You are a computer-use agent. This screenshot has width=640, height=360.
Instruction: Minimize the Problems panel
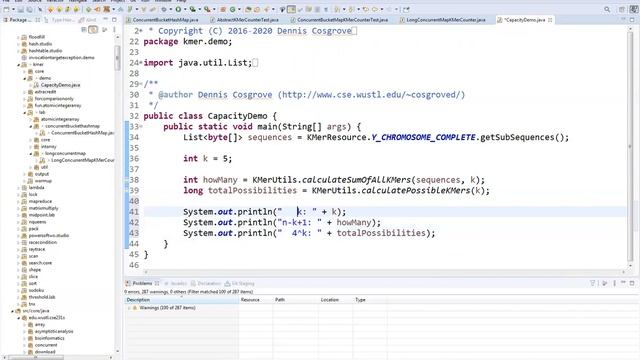(623, 282)
